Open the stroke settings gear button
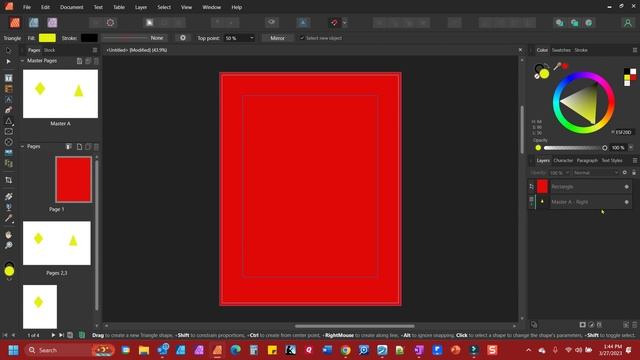The height and width of the screenshot is (360, 640). [x=182, y=38]
